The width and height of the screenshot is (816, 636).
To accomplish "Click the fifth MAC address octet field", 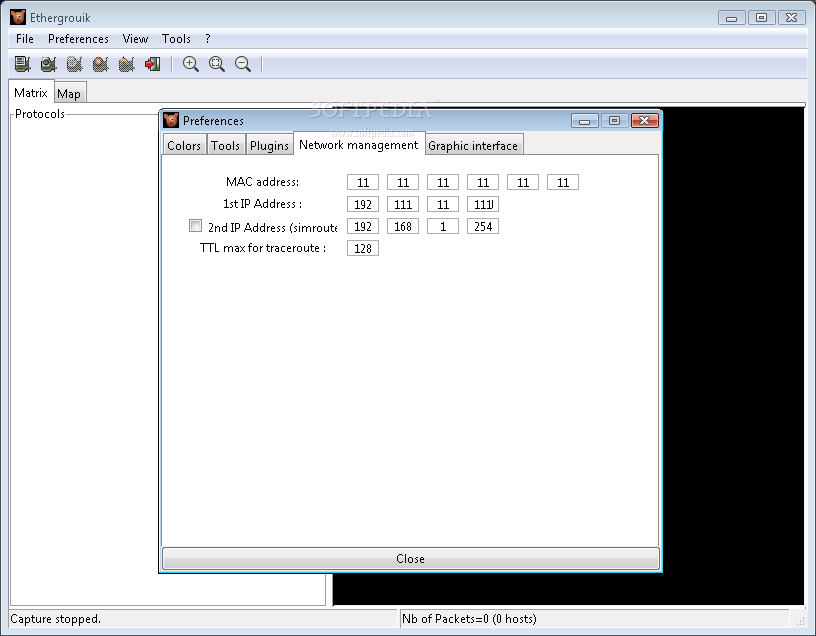I will click(523, 182).
